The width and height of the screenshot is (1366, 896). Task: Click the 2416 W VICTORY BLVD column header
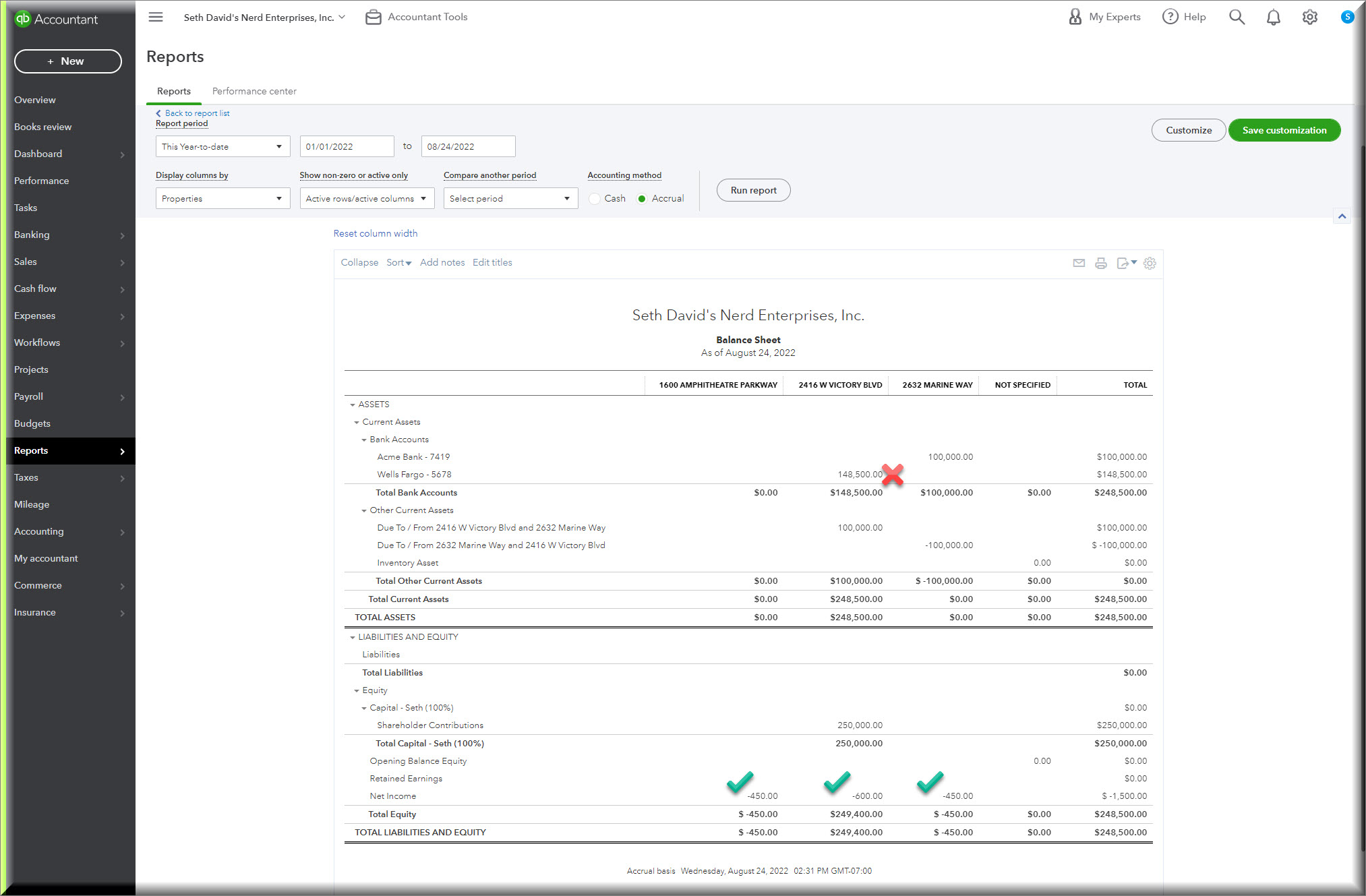pos(840,385)
